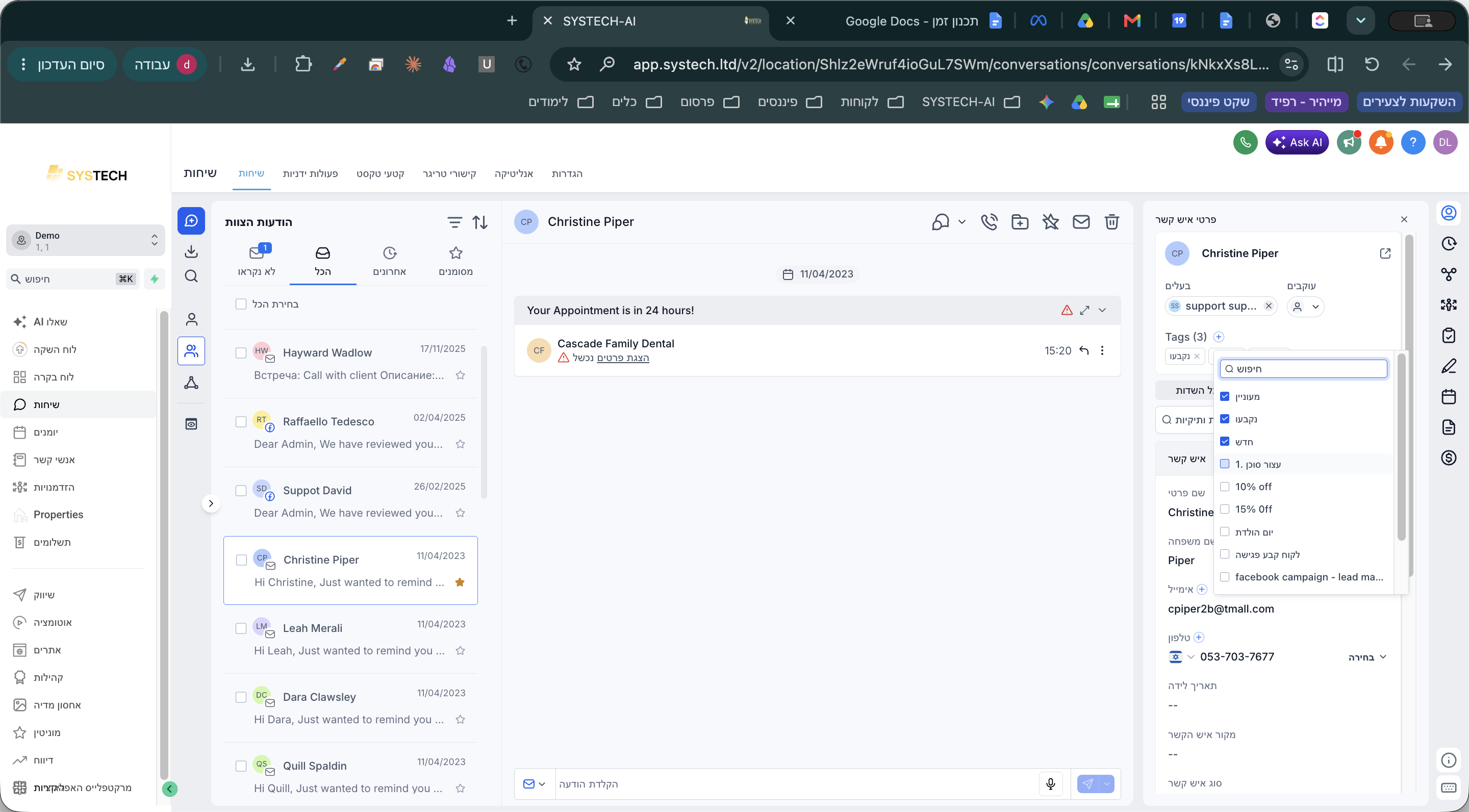Open message channel dropdown in composer

click(535, 784)
